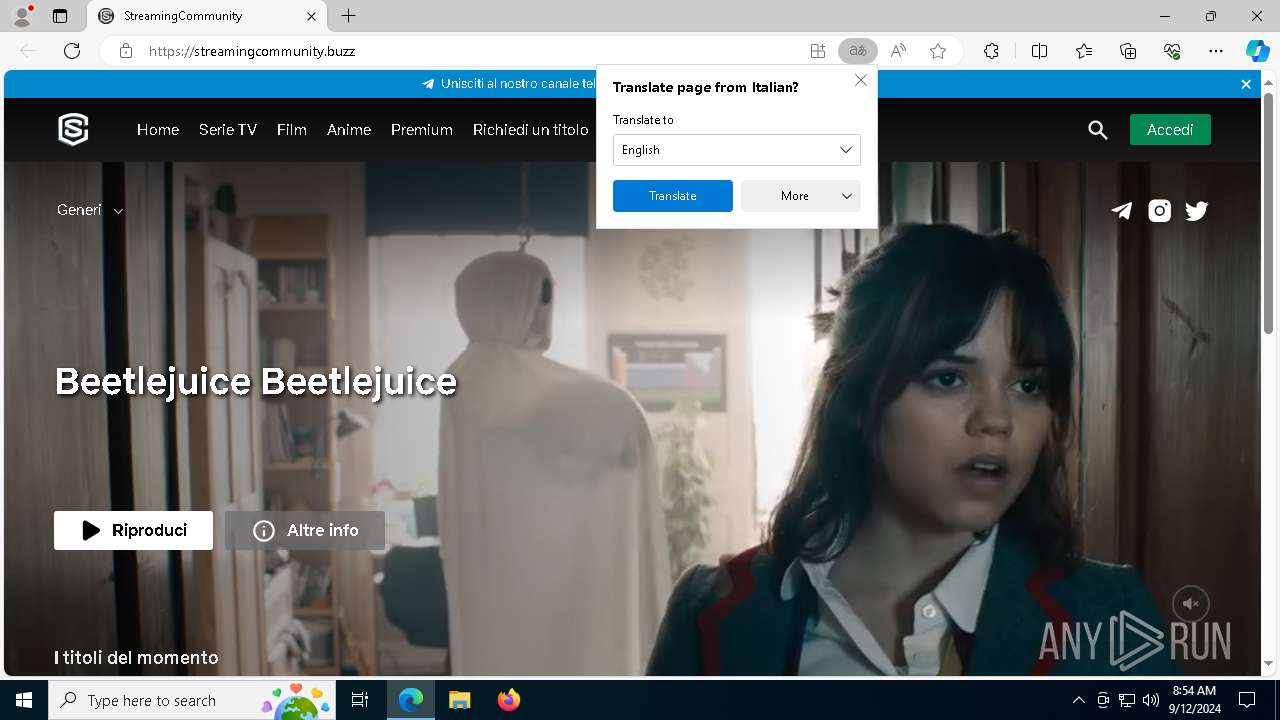Open the Serie TV section
This screenshot has height=720, width=1280.
[x=228, y=130]
